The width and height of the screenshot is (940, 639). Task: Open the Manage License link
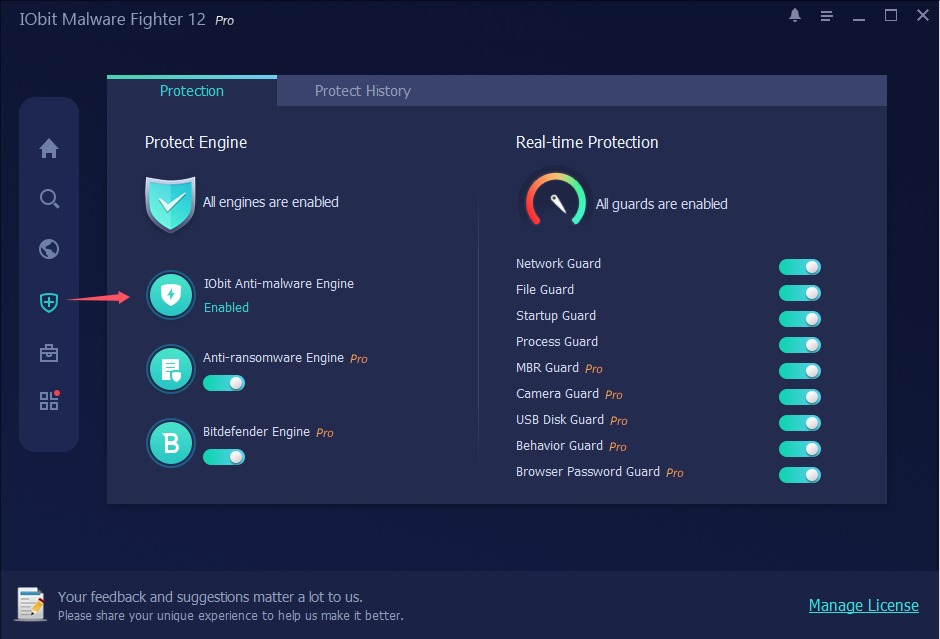[863, 605]
